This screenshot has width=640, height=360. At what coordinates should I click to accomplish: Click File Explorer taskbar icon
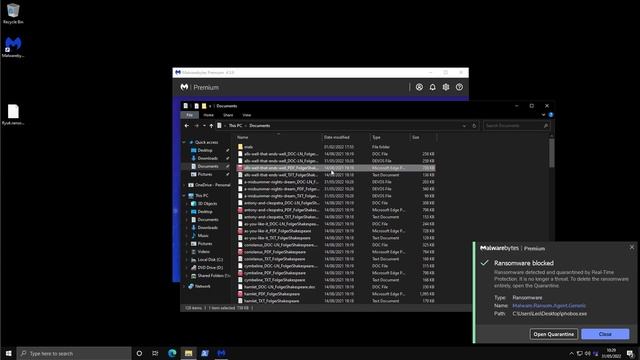click(188, 353)
